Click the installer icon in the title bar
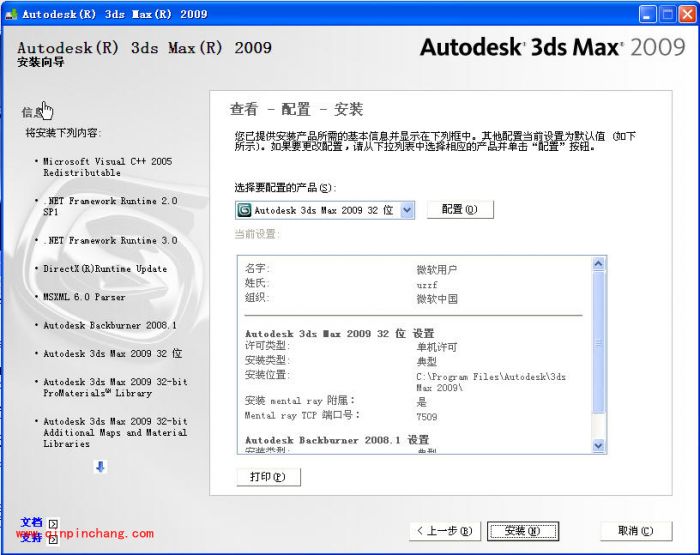The image size is (700, 555). pos(11,14)
